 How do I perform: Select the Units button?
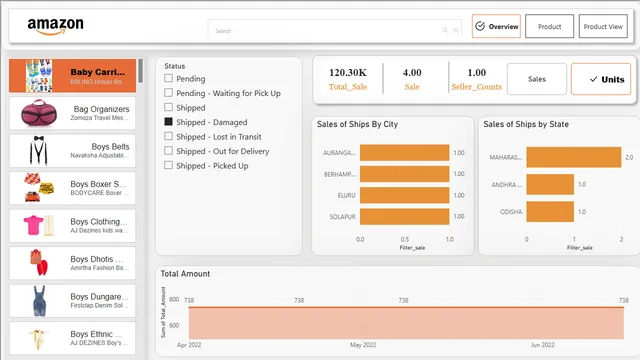pos(601,79)
